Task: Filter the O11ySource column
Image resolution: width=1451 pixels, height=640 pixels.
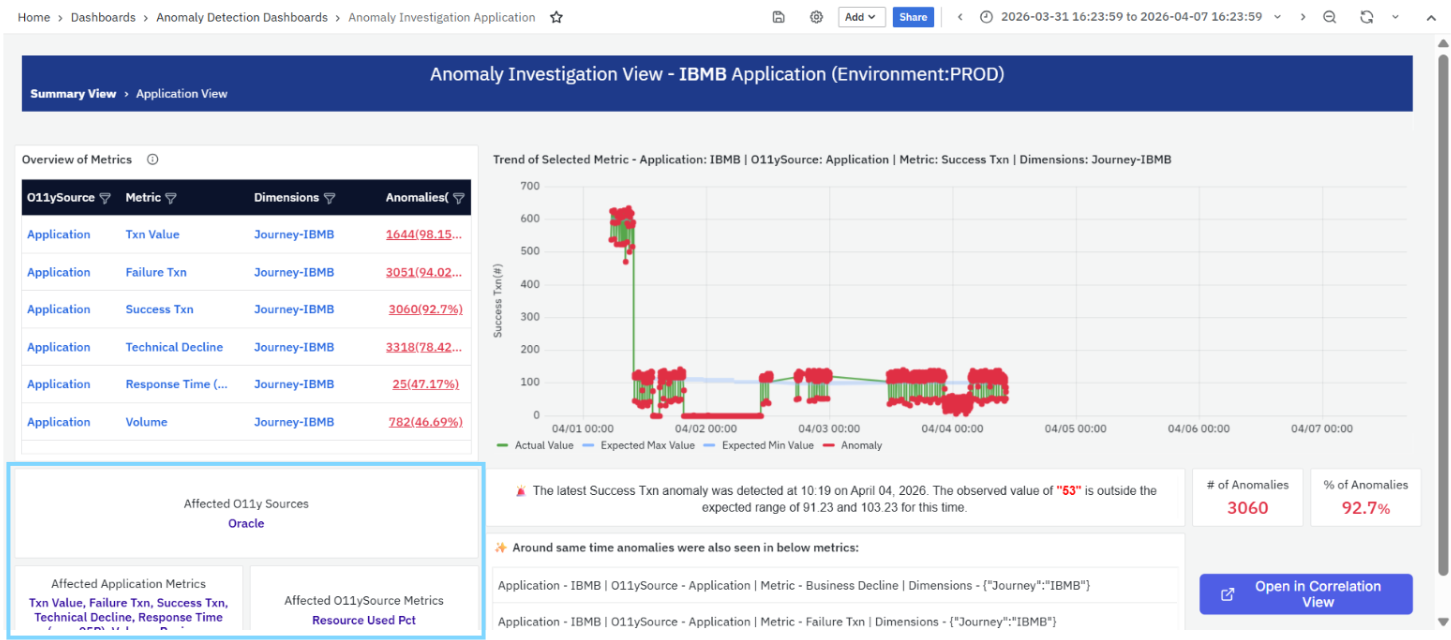Action: (x=105, y=198)
